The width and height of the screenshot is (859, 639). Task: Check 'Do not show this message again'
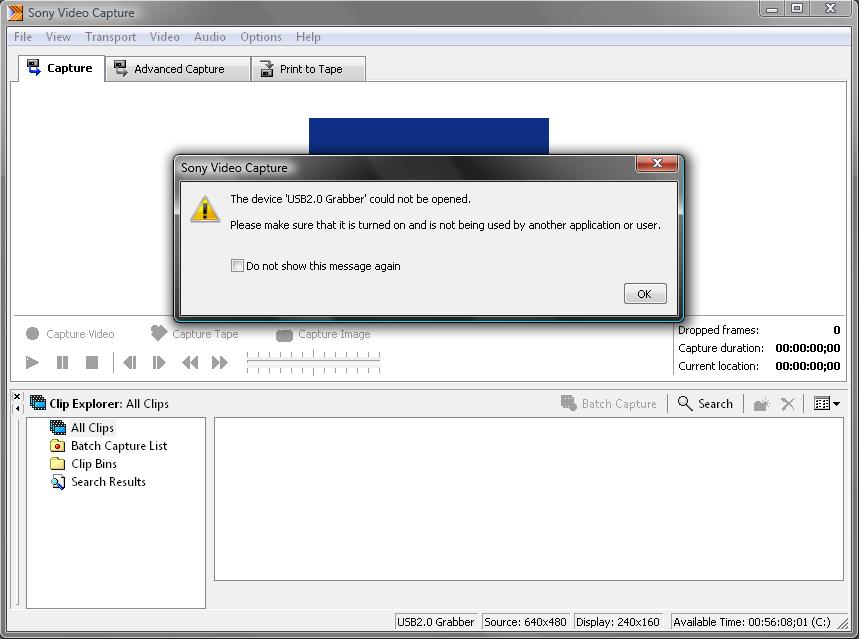237,266
